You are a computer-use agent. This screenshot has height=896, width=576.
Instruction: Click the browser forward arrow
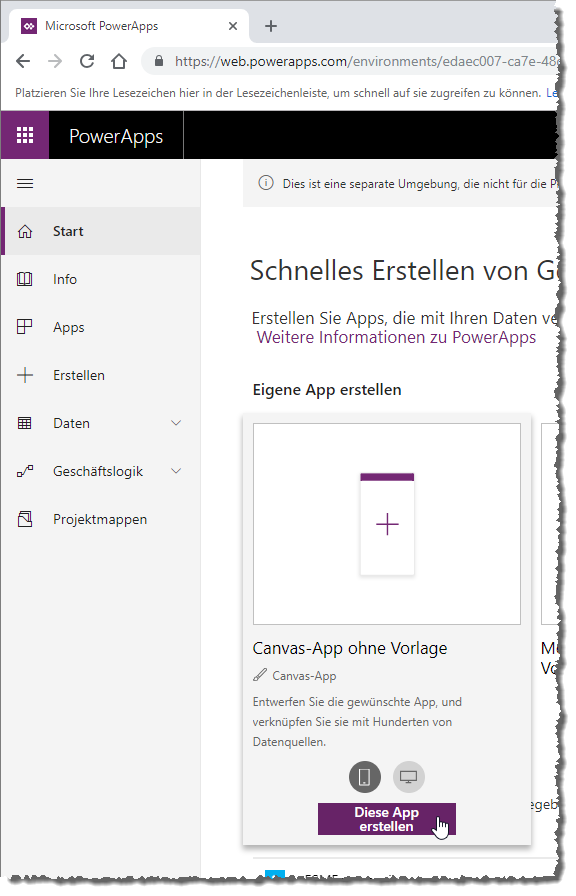55,61
